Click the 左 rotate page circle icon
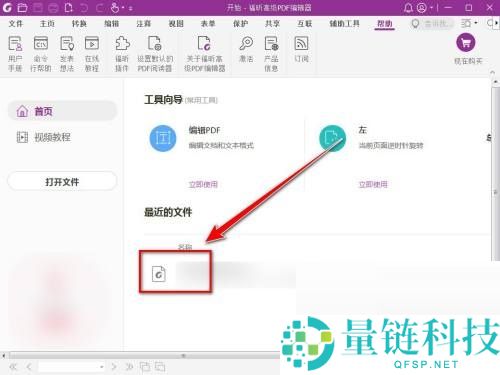Image resolution: width=500 pixels, height=375 pixels. point(332,138)
